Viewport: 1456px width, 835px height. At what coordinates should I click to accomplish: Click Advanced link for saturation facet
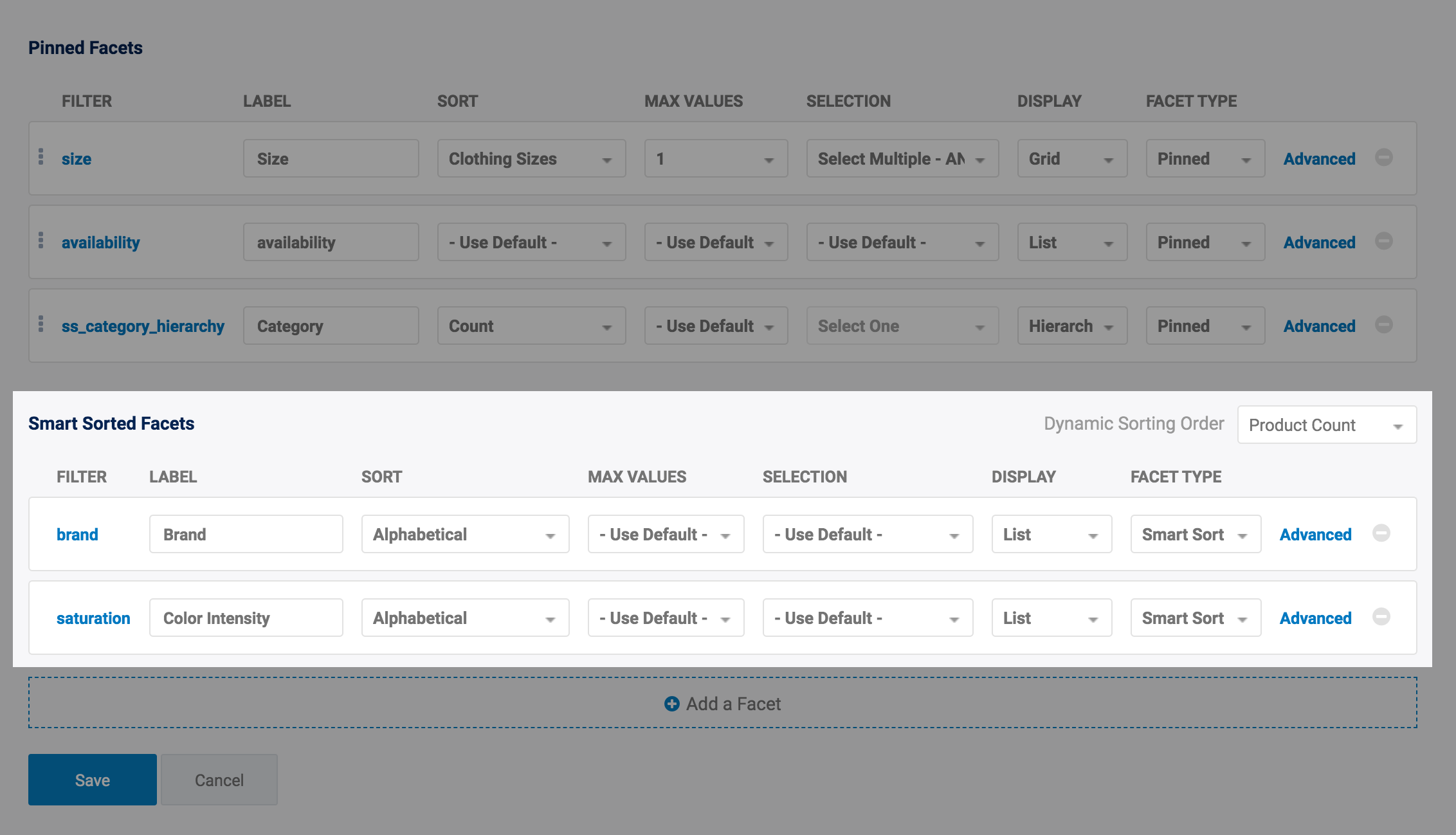pyautogui.click(x=1315, y=618)
